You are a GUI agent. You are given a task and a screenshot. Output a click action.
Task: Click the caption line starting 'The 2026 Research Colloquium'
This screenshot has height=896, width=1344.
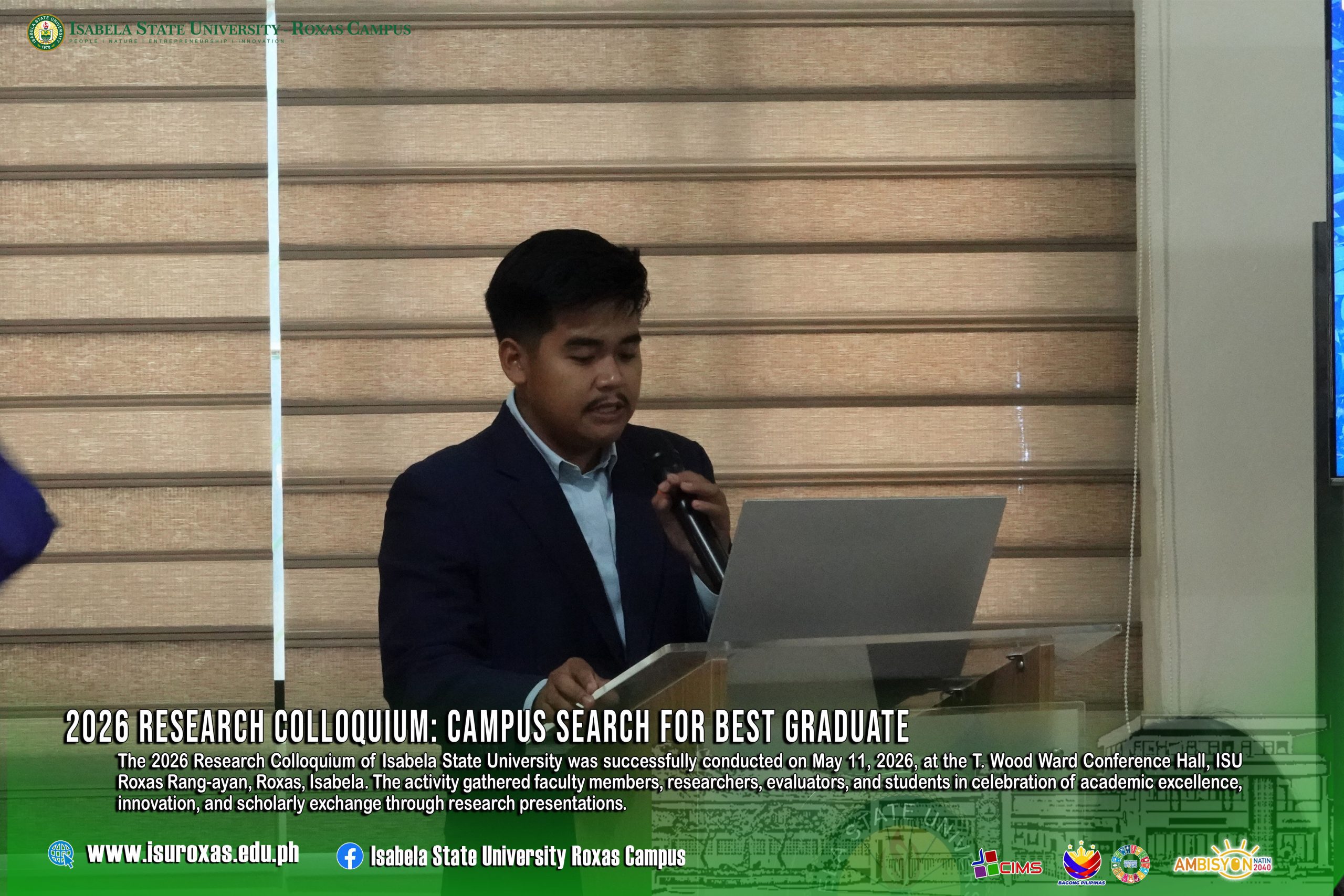[680, 761]
